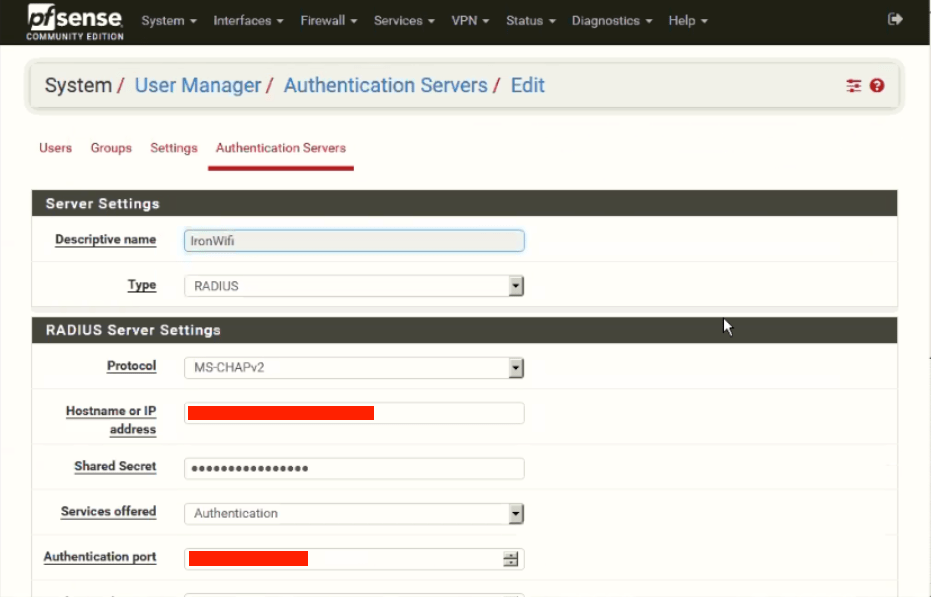The image size is (931, 597).
Task: Click the Authentication Servers breadcrumb link
Action: pos(385,86)
